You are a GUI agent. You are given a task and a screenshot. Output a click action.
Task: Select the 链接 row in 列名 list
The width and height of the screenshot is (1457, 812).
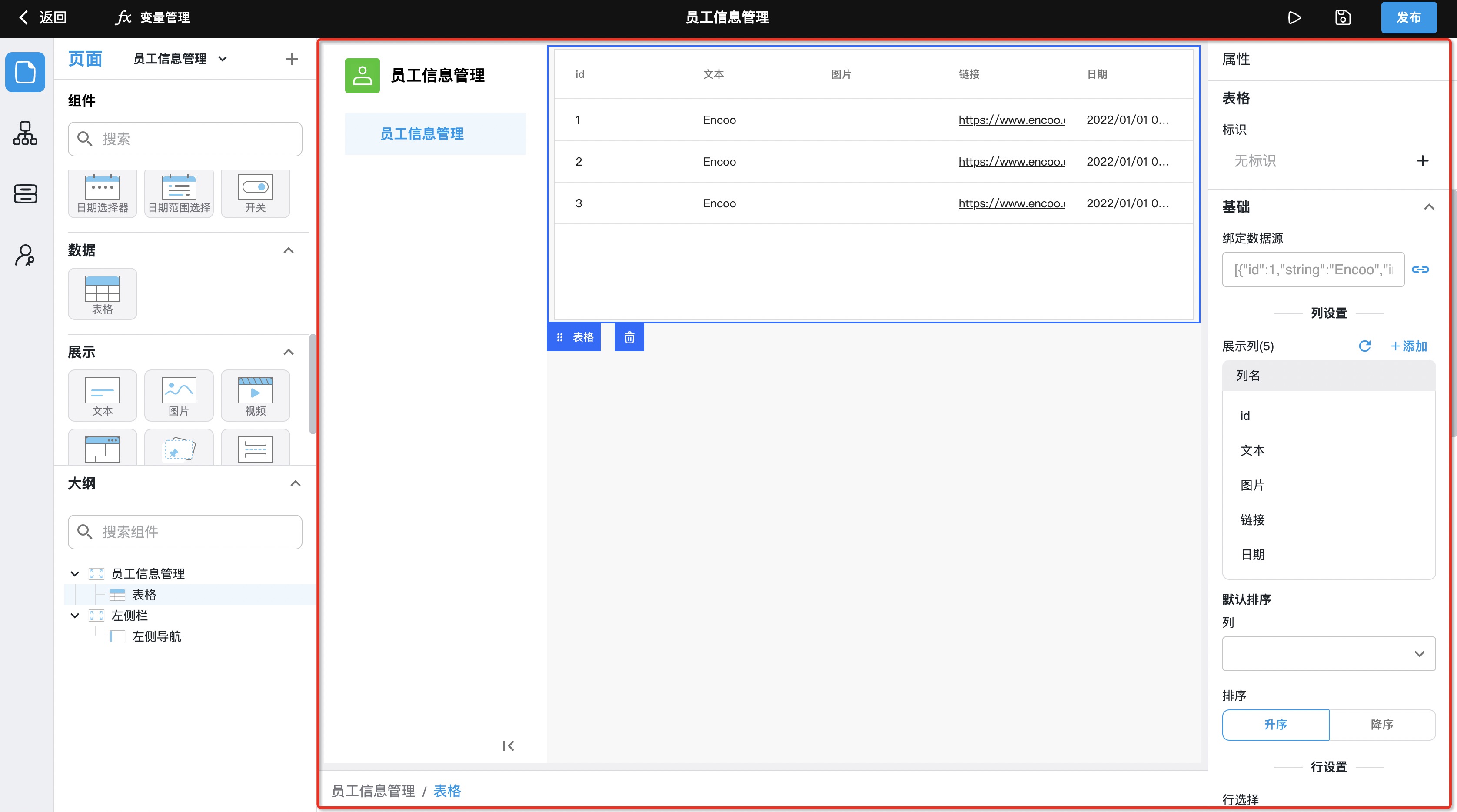1329,520
